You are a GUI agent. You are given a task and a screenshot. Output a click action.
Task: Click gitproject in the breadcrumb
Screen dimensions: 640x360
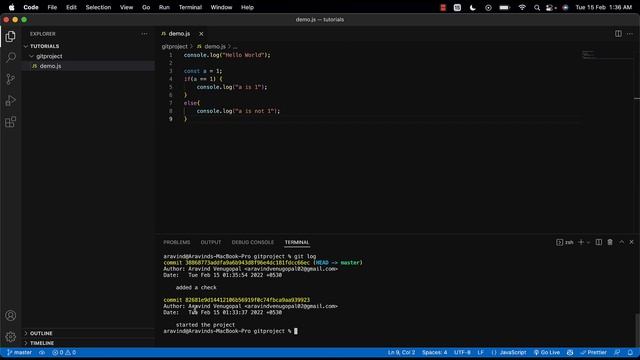click(x=175, y=47)
